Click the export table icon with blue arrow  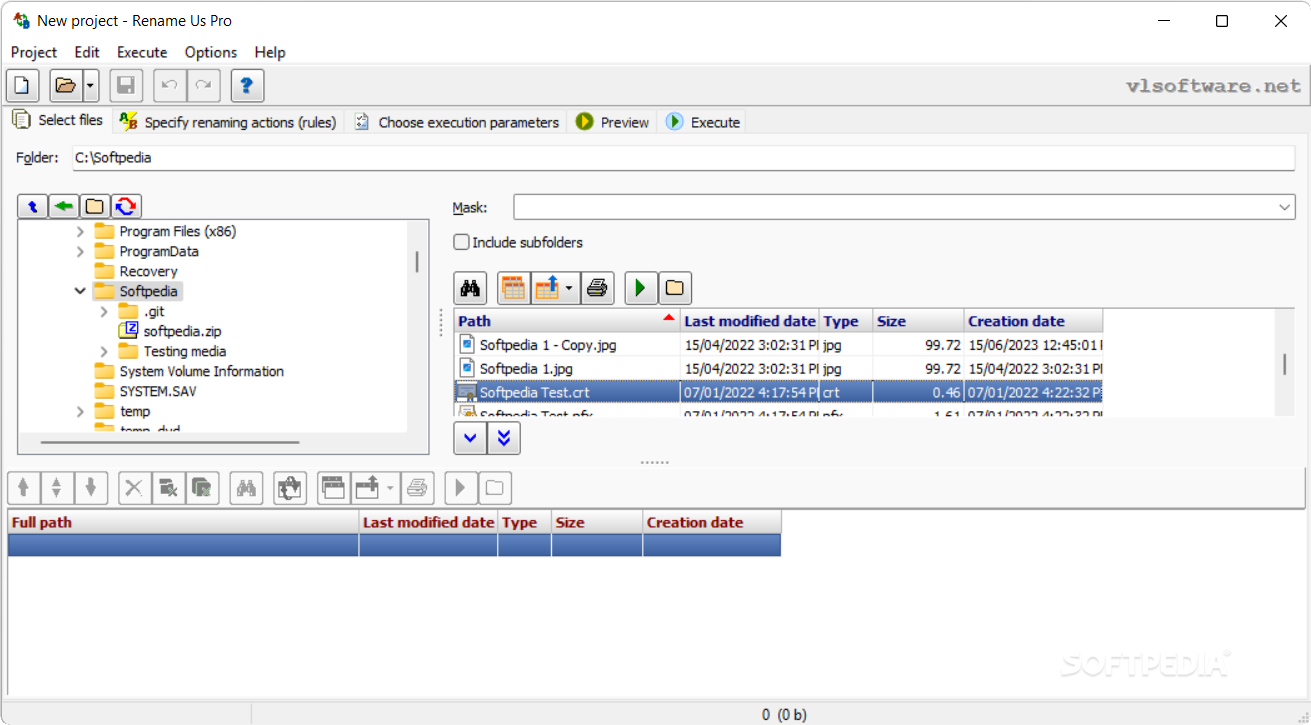(547, 288)
